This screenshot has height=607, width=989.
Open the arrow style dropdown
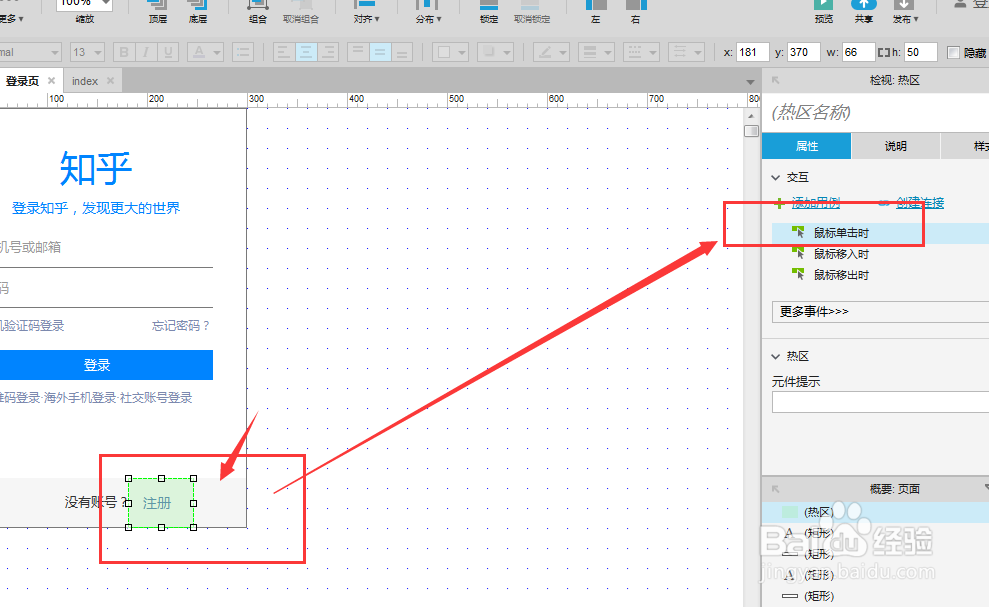coord(686,52)
